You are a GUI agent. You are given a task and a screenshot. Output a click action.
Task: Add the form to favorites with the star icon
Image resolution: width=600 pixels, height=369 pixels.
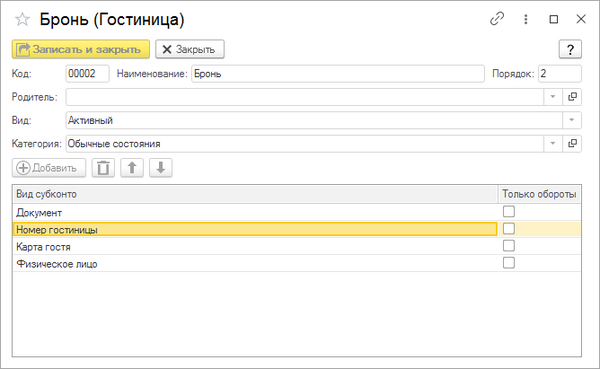point(22,19)
